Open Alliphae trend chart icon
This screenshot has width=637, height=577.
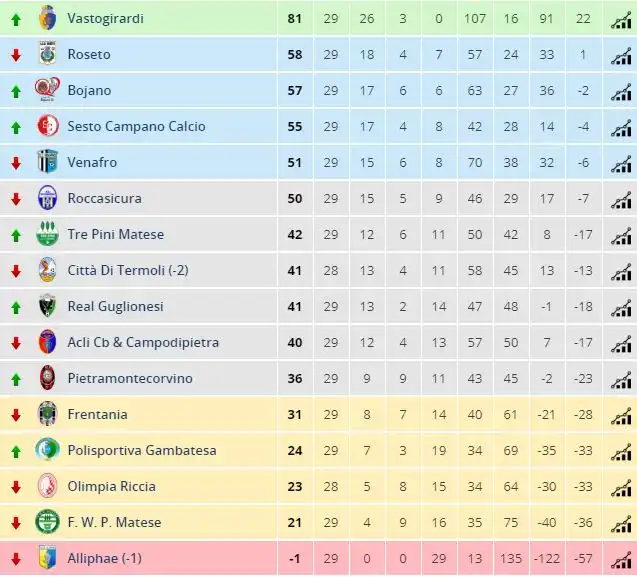click(621, 560)
